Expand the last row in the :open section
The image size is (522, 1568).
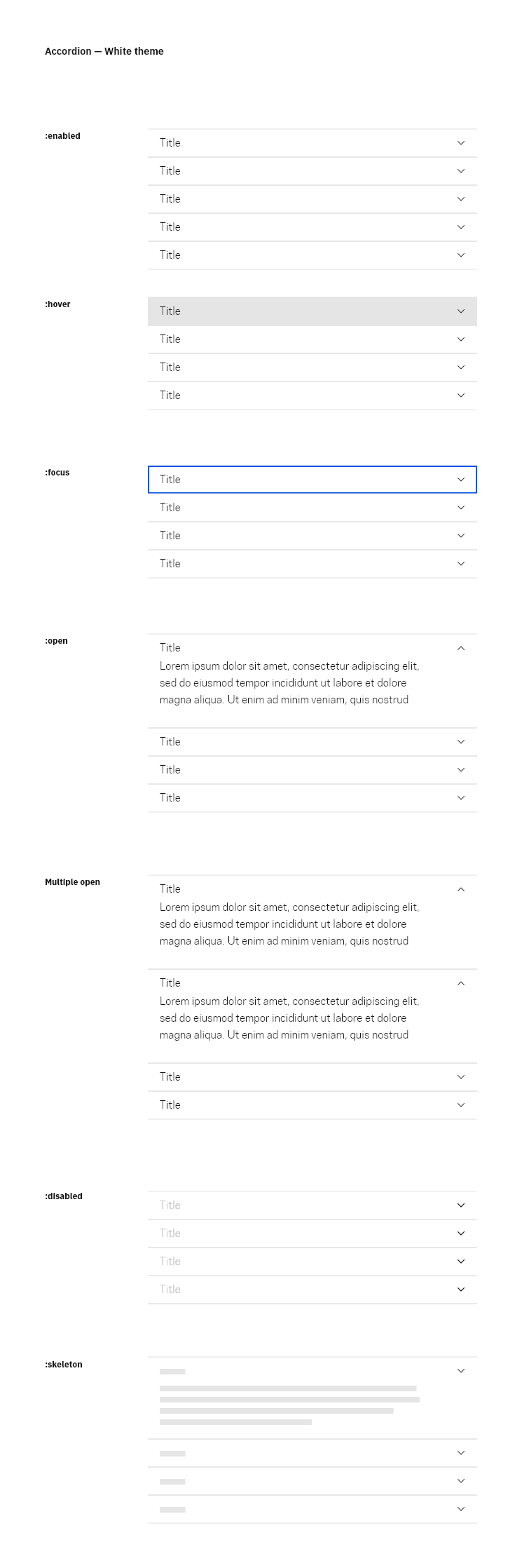pos(461,798)
